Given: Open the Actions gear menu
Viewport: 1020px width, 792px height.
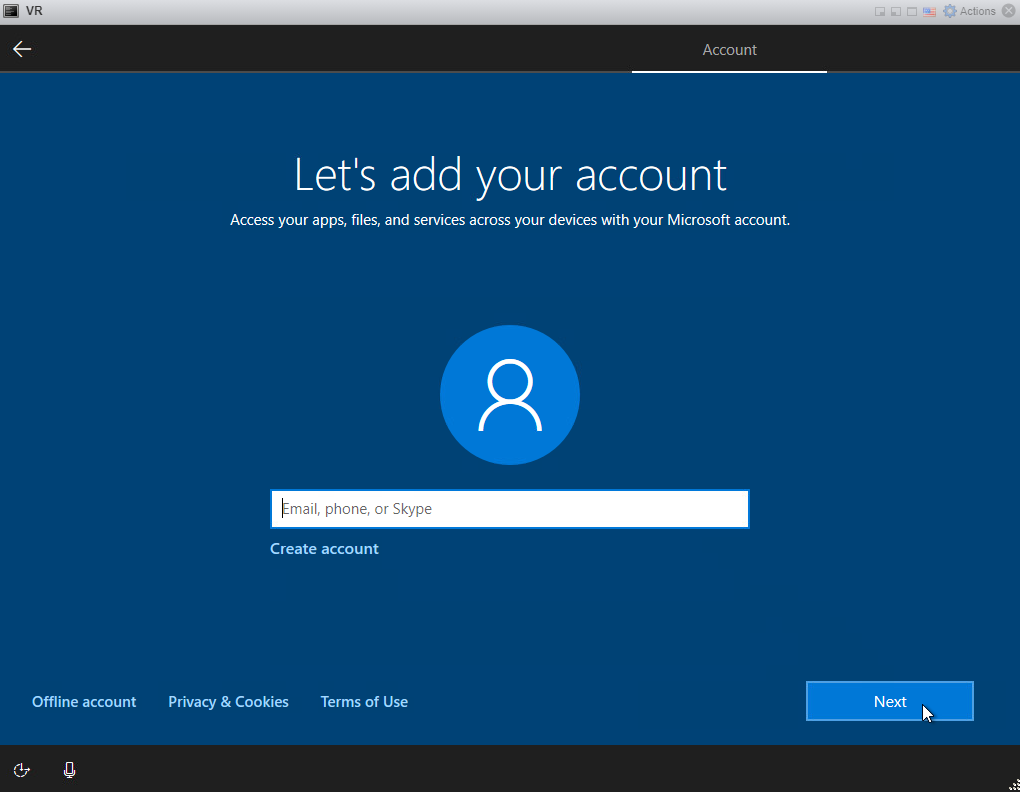Looking at the screenshot, I should 969,11.
